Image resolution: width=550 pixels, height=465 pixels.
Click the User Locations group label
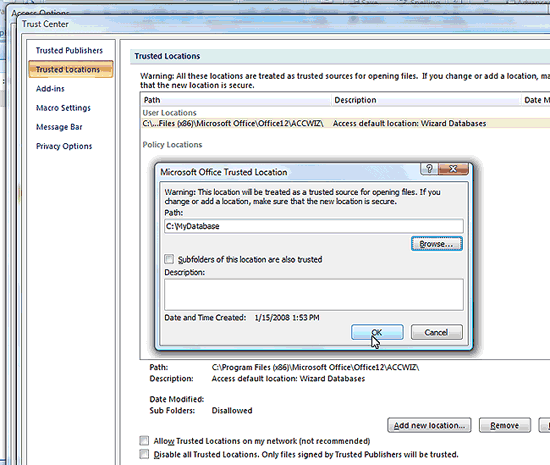point(169,113)
